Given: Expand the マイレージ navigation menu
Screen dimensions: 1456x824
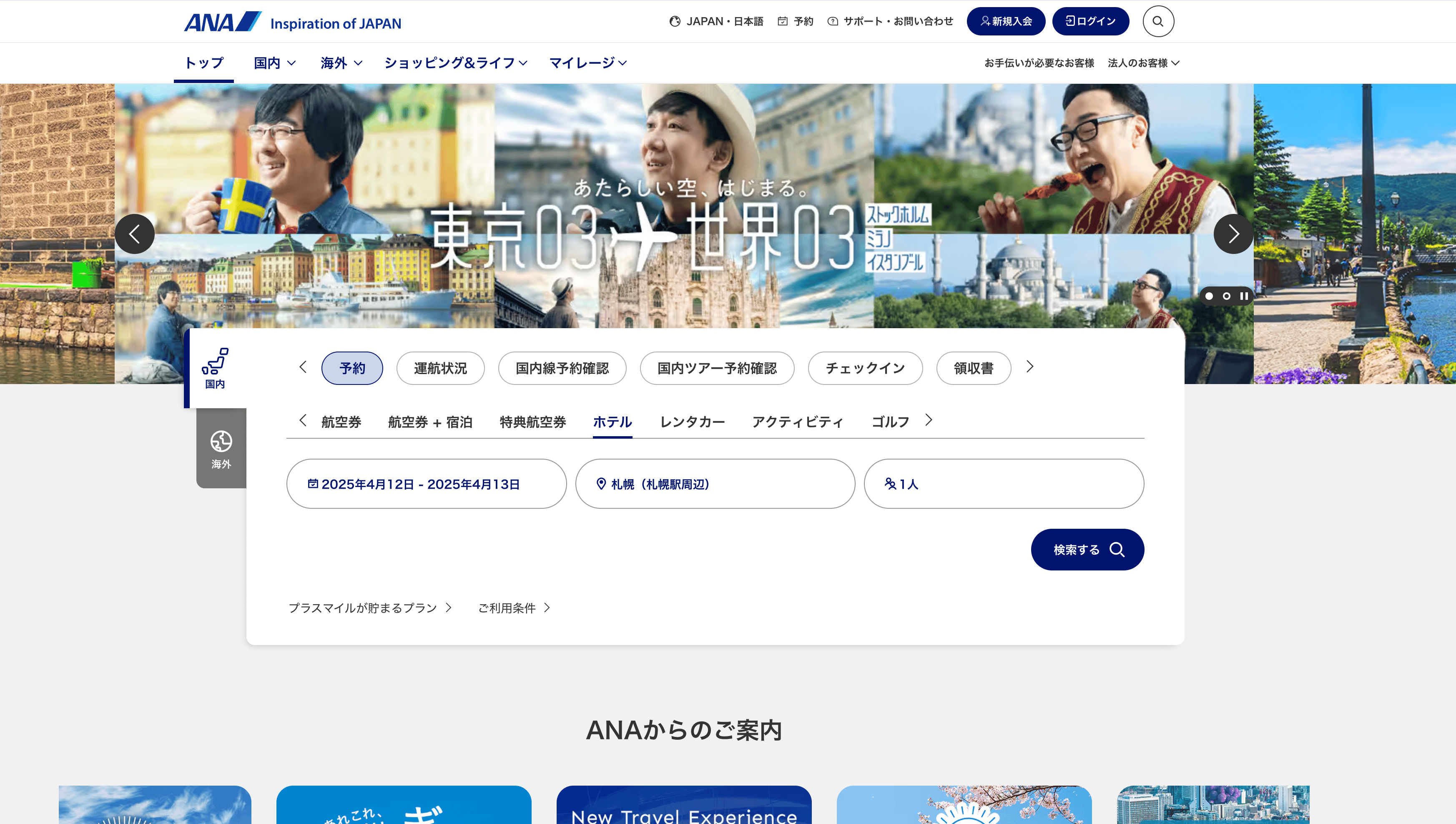Looking at the screenshot, I should click(x=587, y=63).
